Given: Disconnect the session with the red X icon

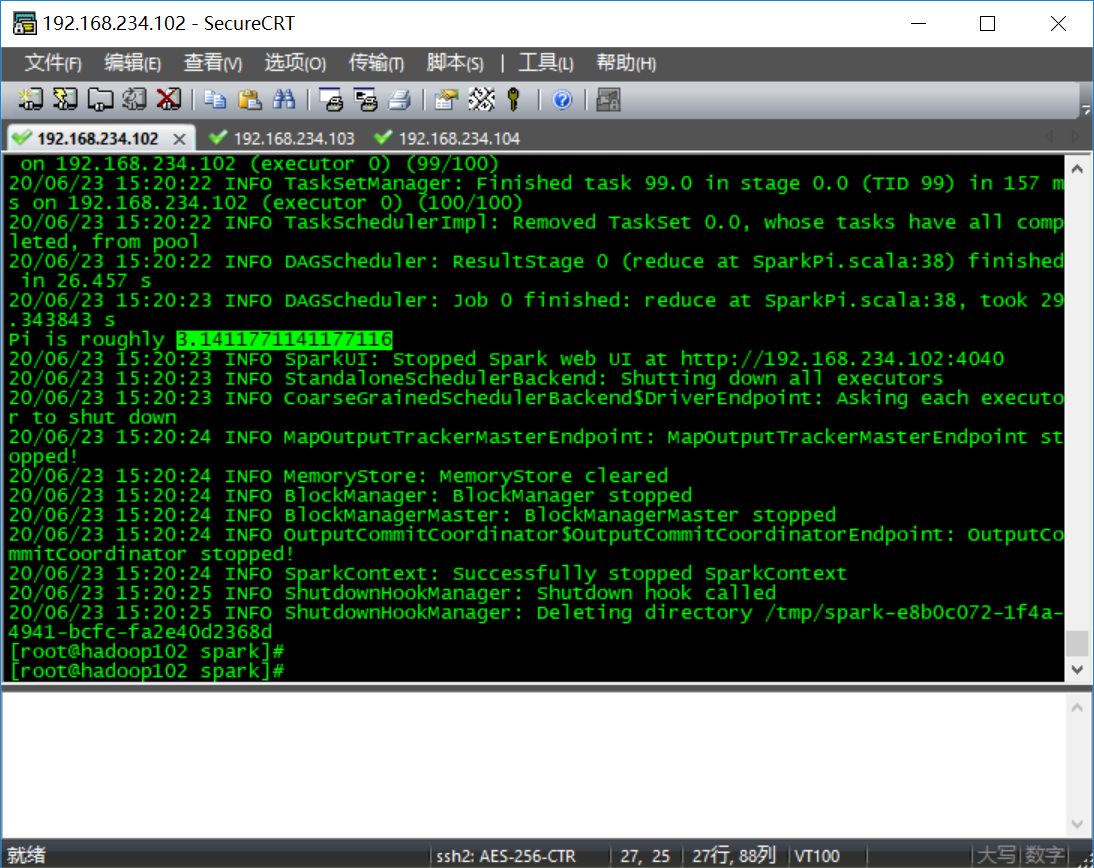Looking at the screenshot, I should (x=165, y=100).
